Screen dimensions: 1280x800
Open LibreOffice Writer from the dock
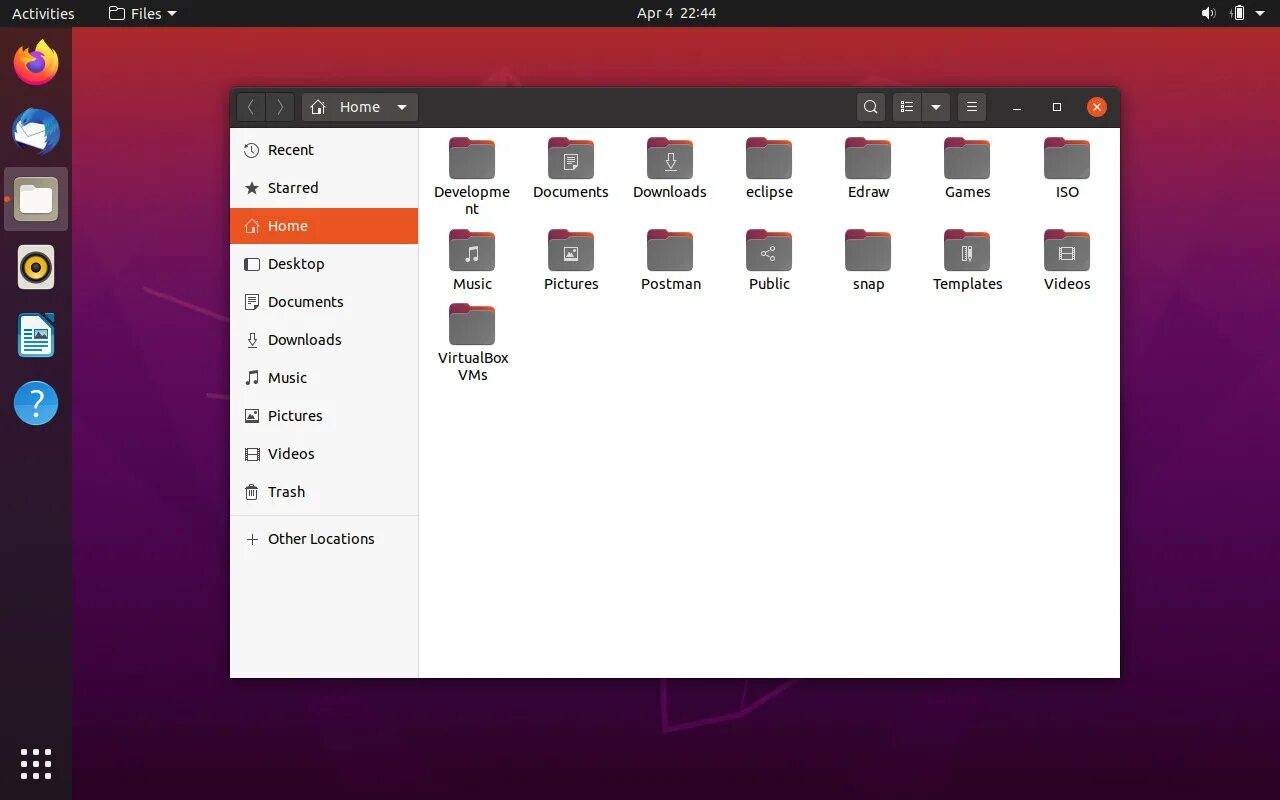(36, 335)
